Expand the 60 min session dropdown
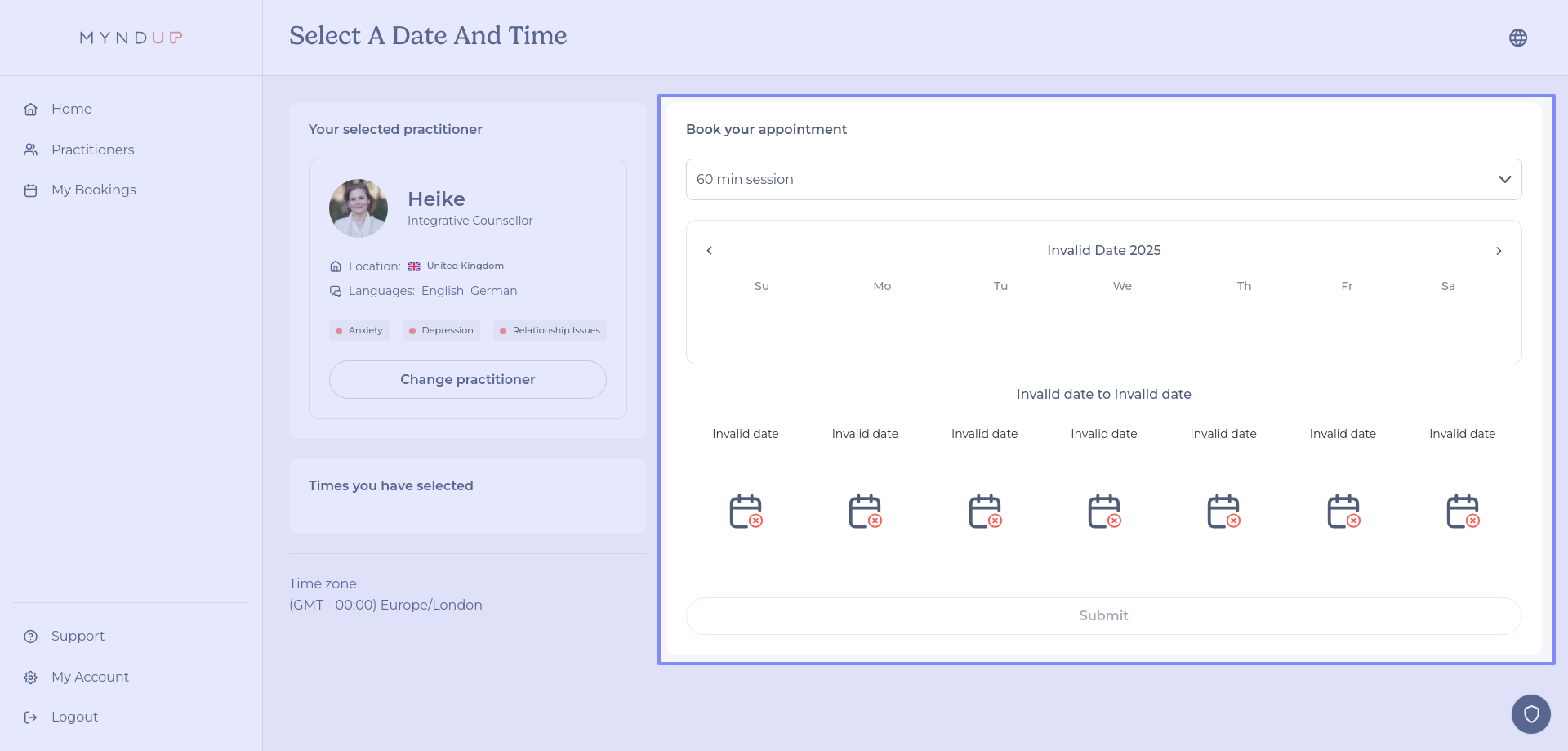 coord(1103,179)
